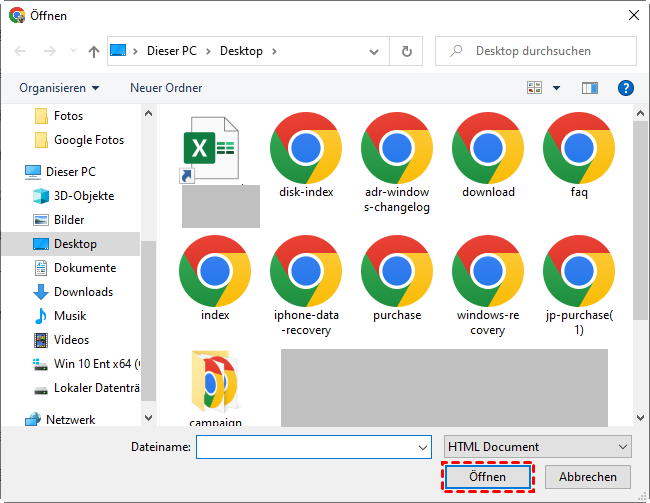The image size is (650, 503).
Task: Open the HTML Document file type dropdown
Action: click(538, 447)
